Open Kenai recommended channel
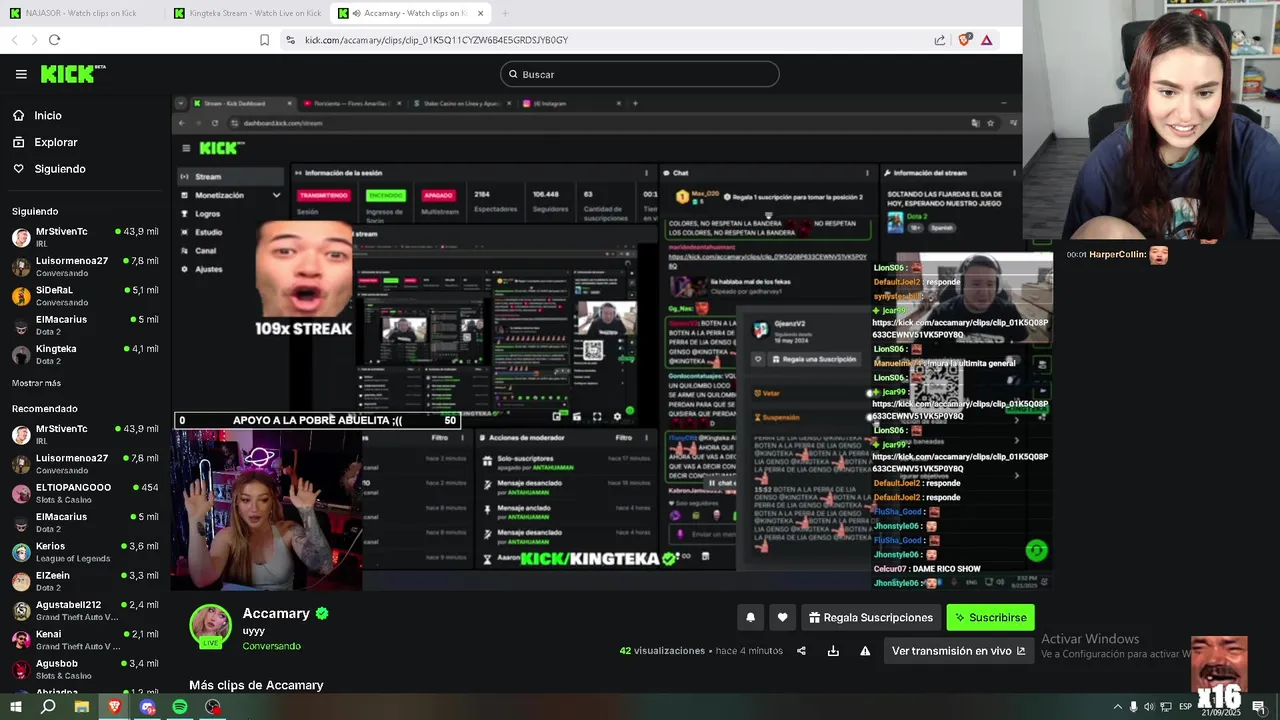The image size is (1280, 720). click(85, 639)
